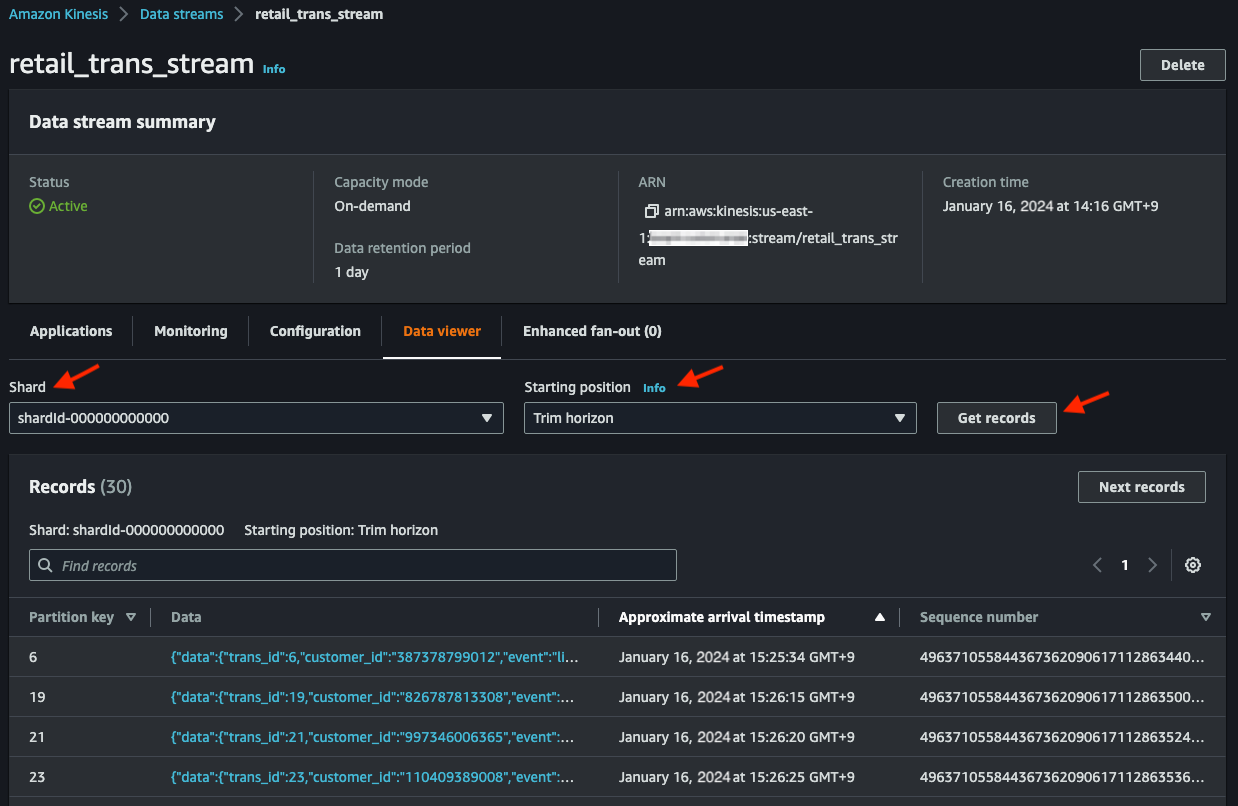Screen dimensions: 1238x806
Task: Click the Find records search field
Action: pos(353,565)
